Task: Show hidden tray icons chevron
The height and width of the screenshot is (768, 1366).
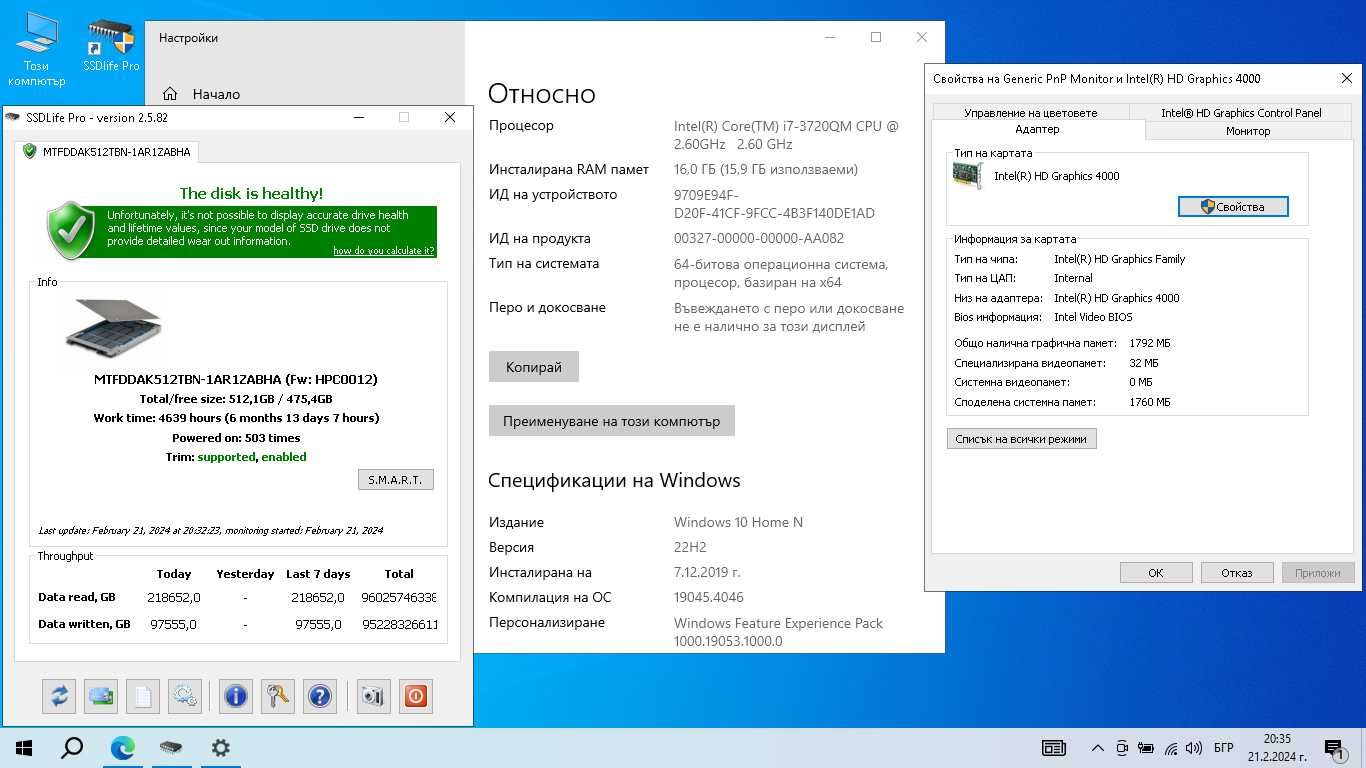Action: (x=1098, y=748)
